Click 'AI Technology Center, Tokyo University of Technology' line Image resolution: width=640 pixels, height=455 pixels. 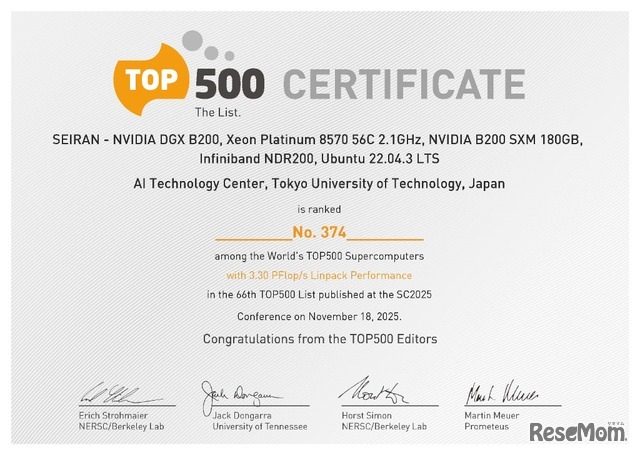[319, 184]
